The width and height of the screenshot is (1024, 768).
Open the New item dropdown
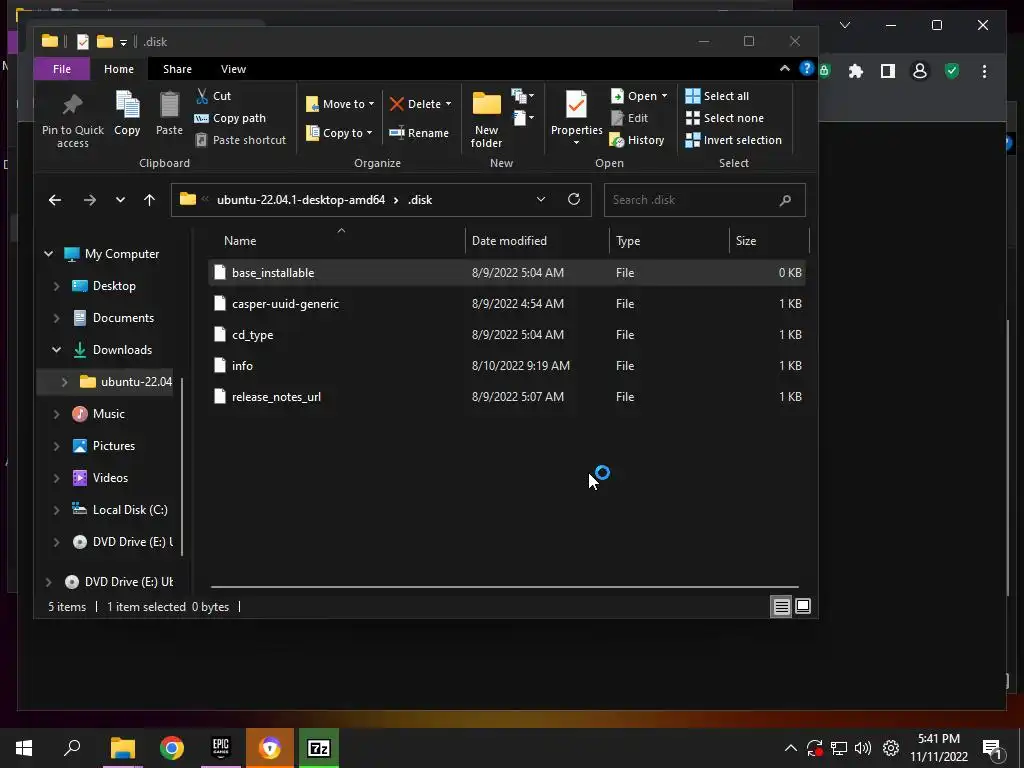point(523,97)
